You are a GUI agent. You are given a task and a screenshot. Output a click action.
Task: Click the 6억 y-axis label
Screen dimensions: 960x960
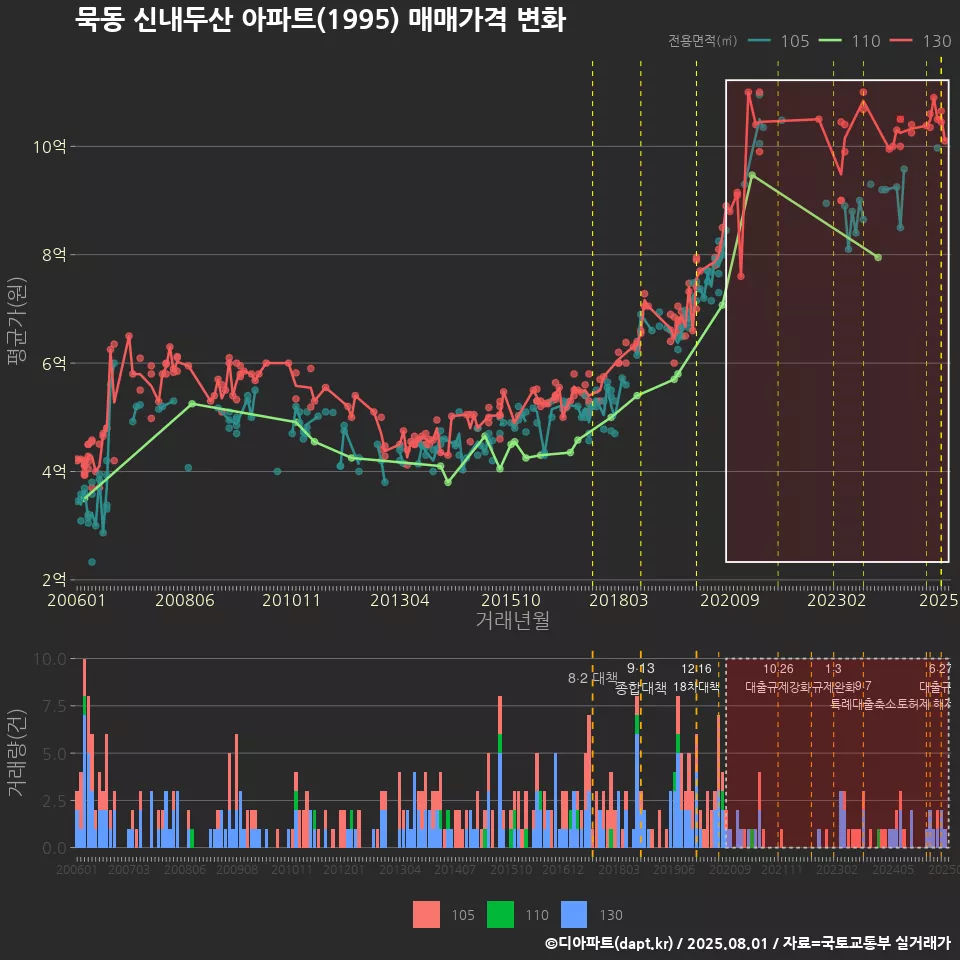pos(54,364)
